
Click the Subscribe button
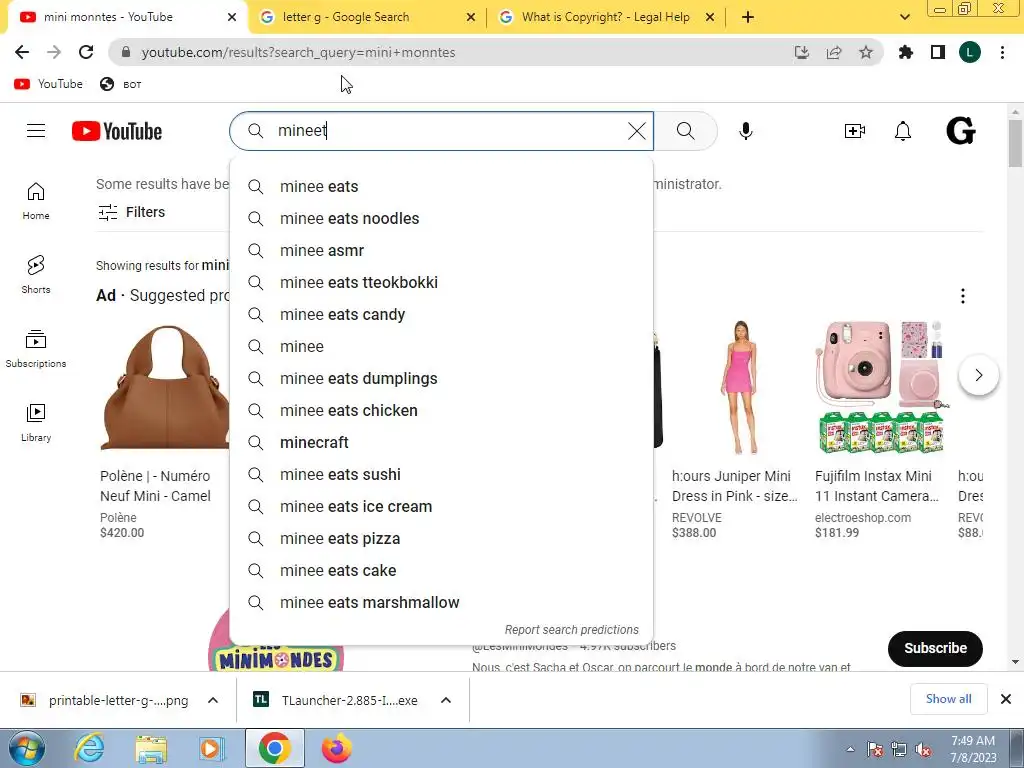pyautogui.click(x=935, y=648)
